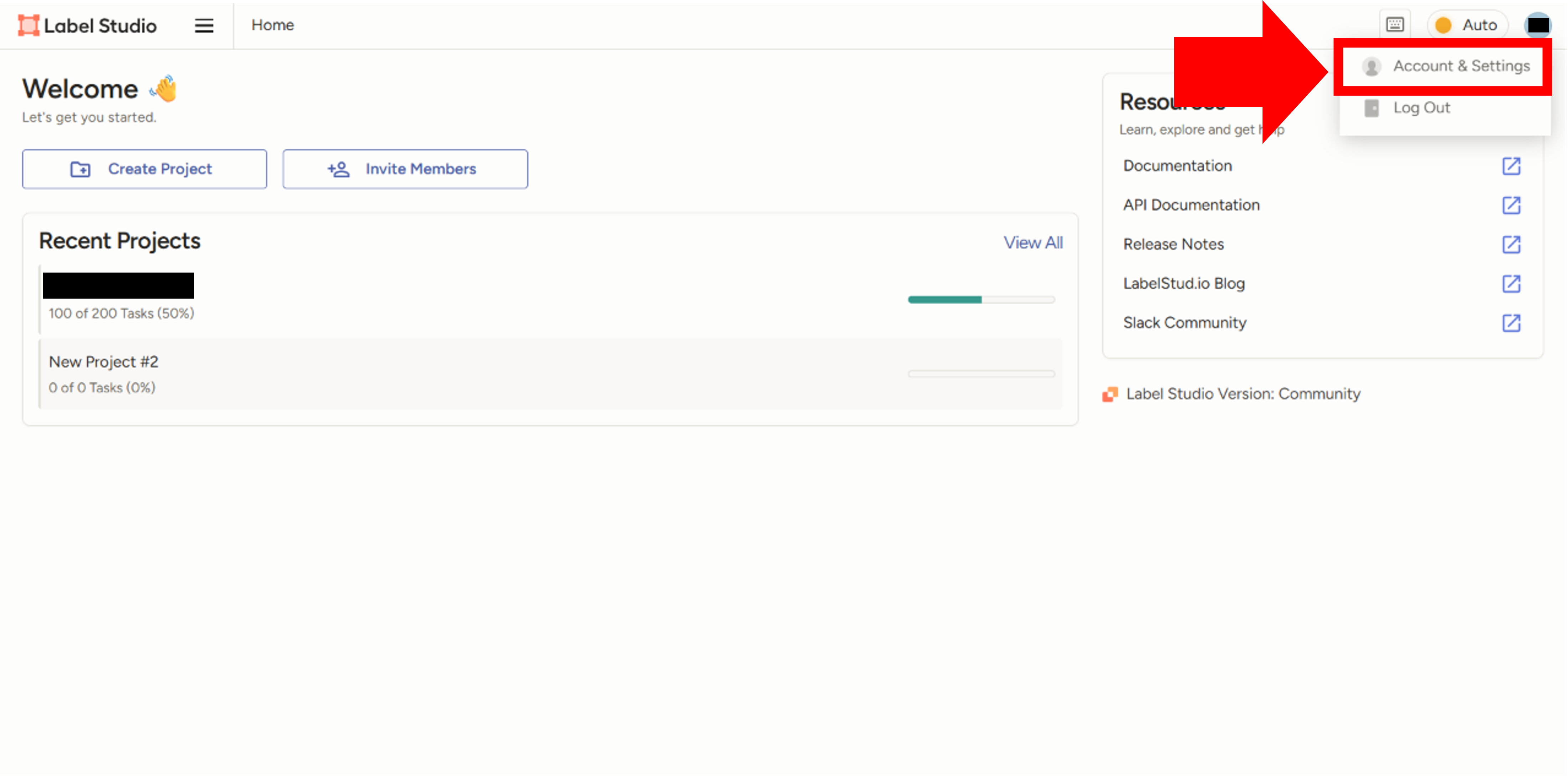Open the LabelStud.io Blog link
The width and height of the screenshot is (1568, 777).
click(x=1183, y=283)
